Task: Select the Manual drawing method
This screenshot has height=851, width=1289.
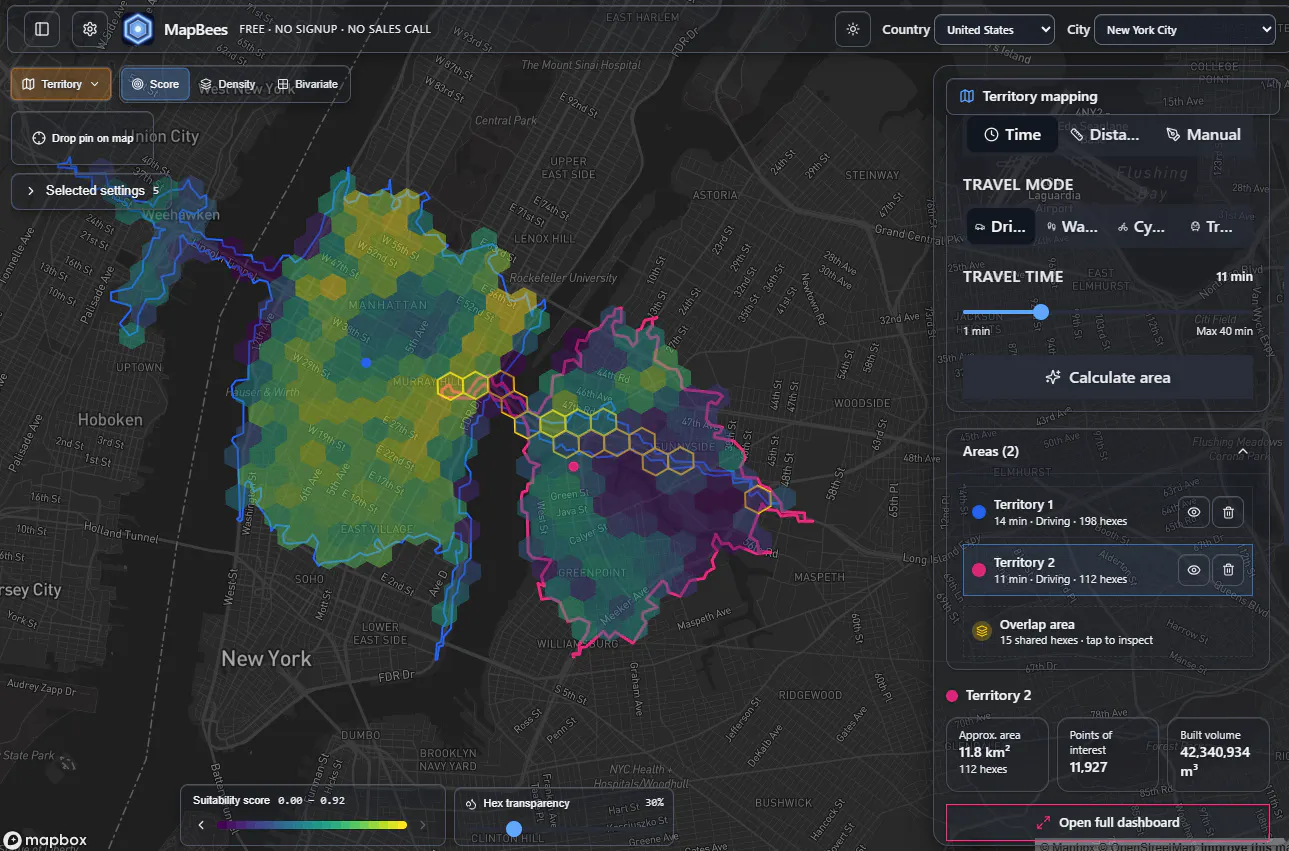Action: [1204, 135]
